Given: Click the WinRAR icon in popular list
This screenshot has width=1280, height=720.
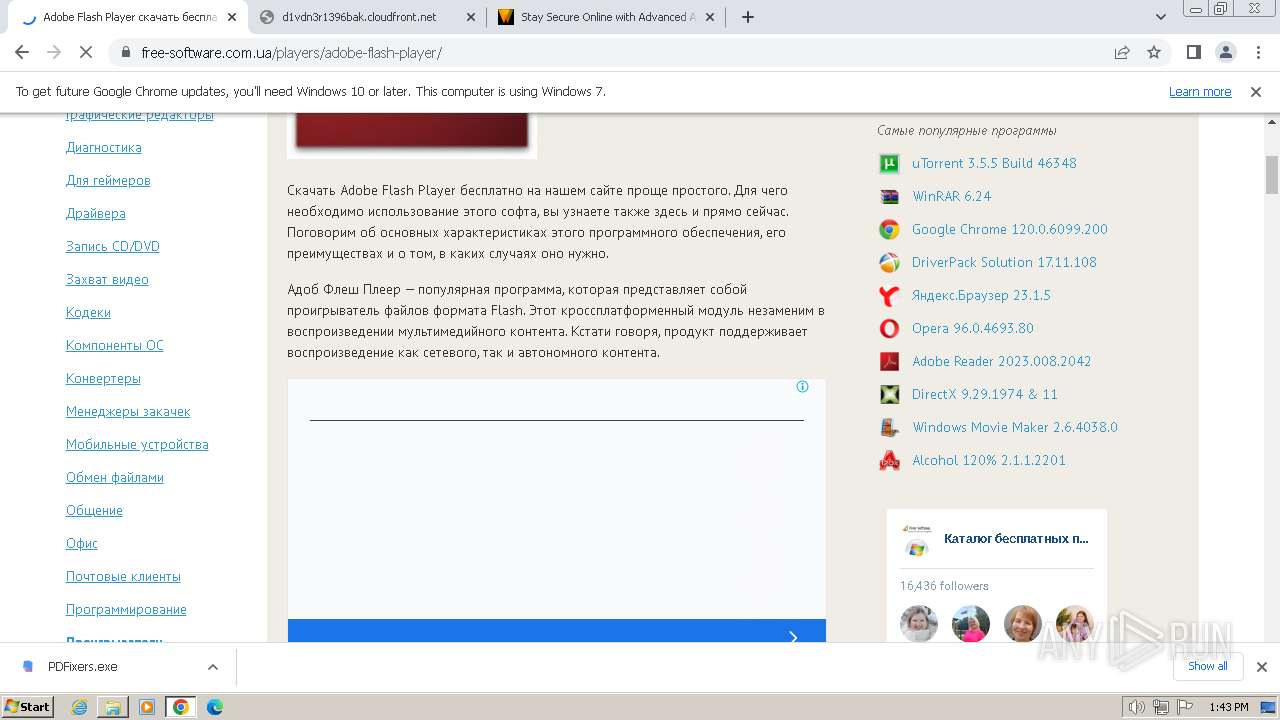Looking at the screenshot, I should point(889,197).
